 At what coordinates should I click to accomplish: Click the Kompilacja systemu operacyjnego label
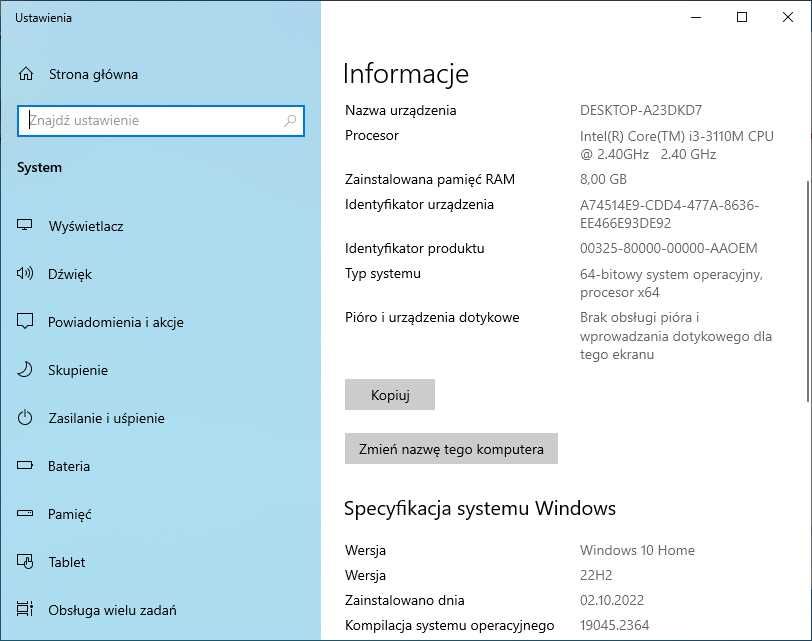pos(450,625)
